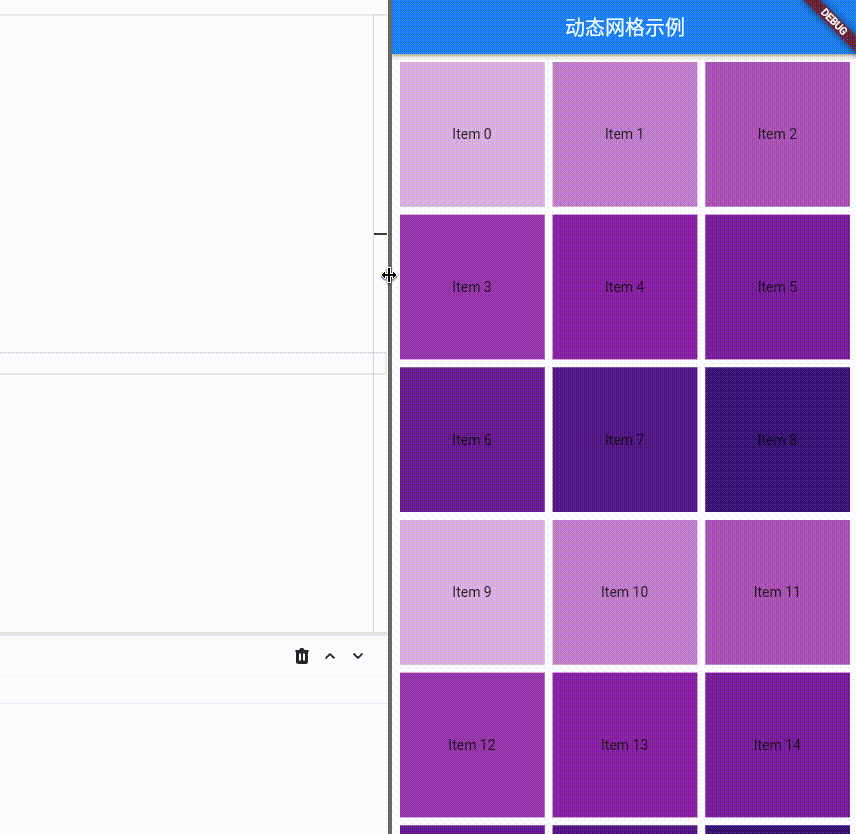Select the Item 1 grid tile
This screenshot has width=856, height=834.
point(624,134)
